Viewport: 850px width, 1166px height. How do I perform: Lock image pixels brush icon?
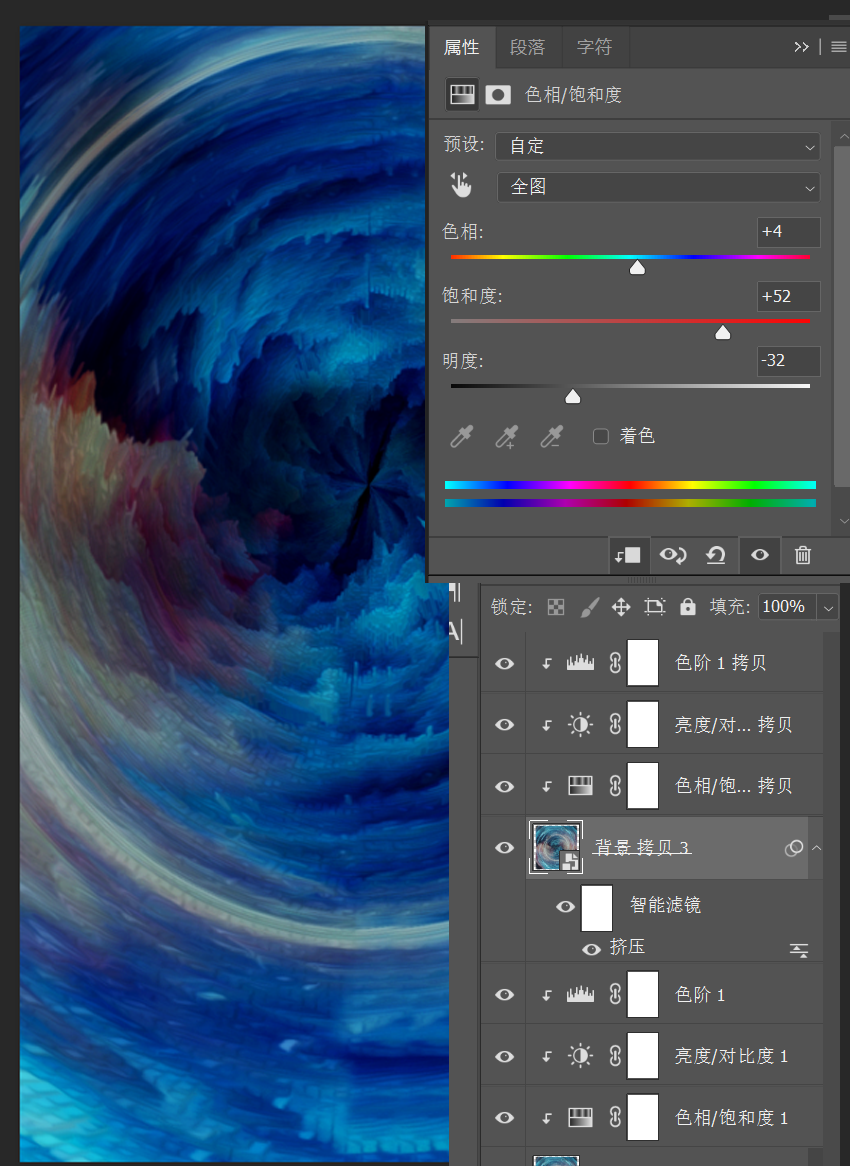(x=589, y=608)
